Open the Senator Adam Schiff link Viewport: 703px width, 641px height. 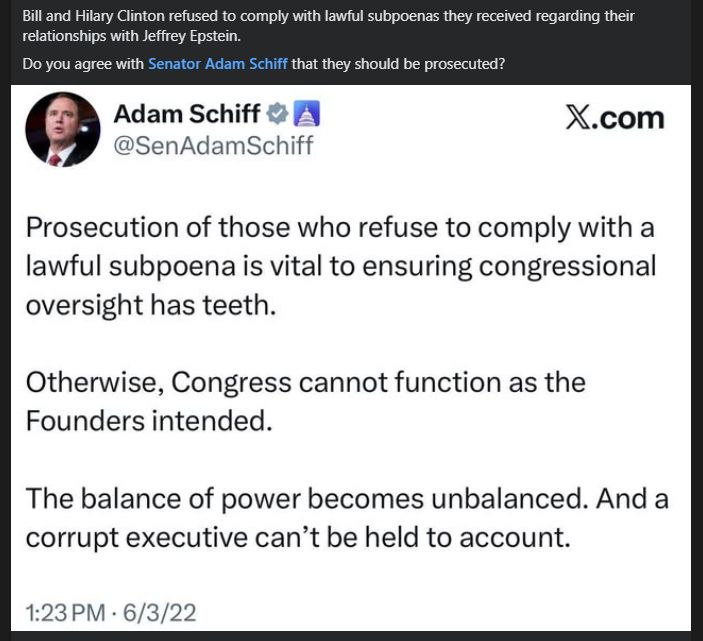(217, 64)
